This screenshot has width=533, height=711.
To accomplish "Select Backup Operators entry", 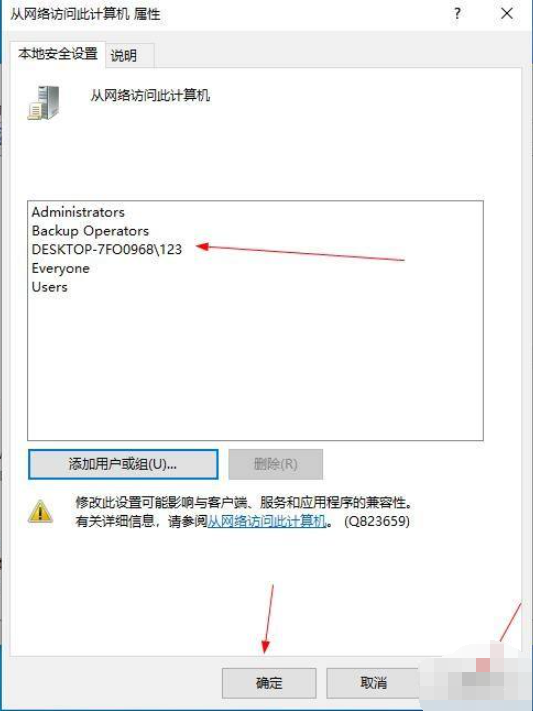I will (90, 231).
